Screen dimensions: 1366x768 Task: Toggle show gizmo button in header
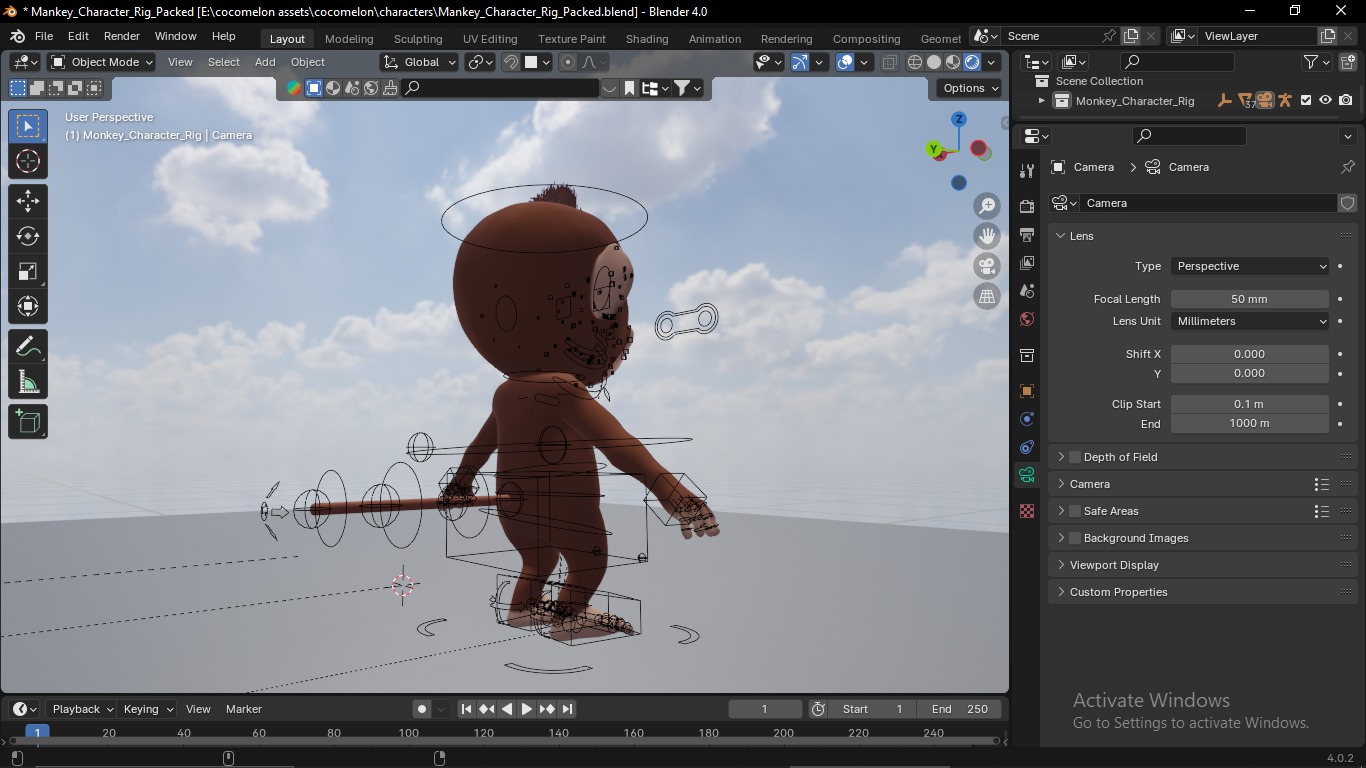tap(800, 62)
